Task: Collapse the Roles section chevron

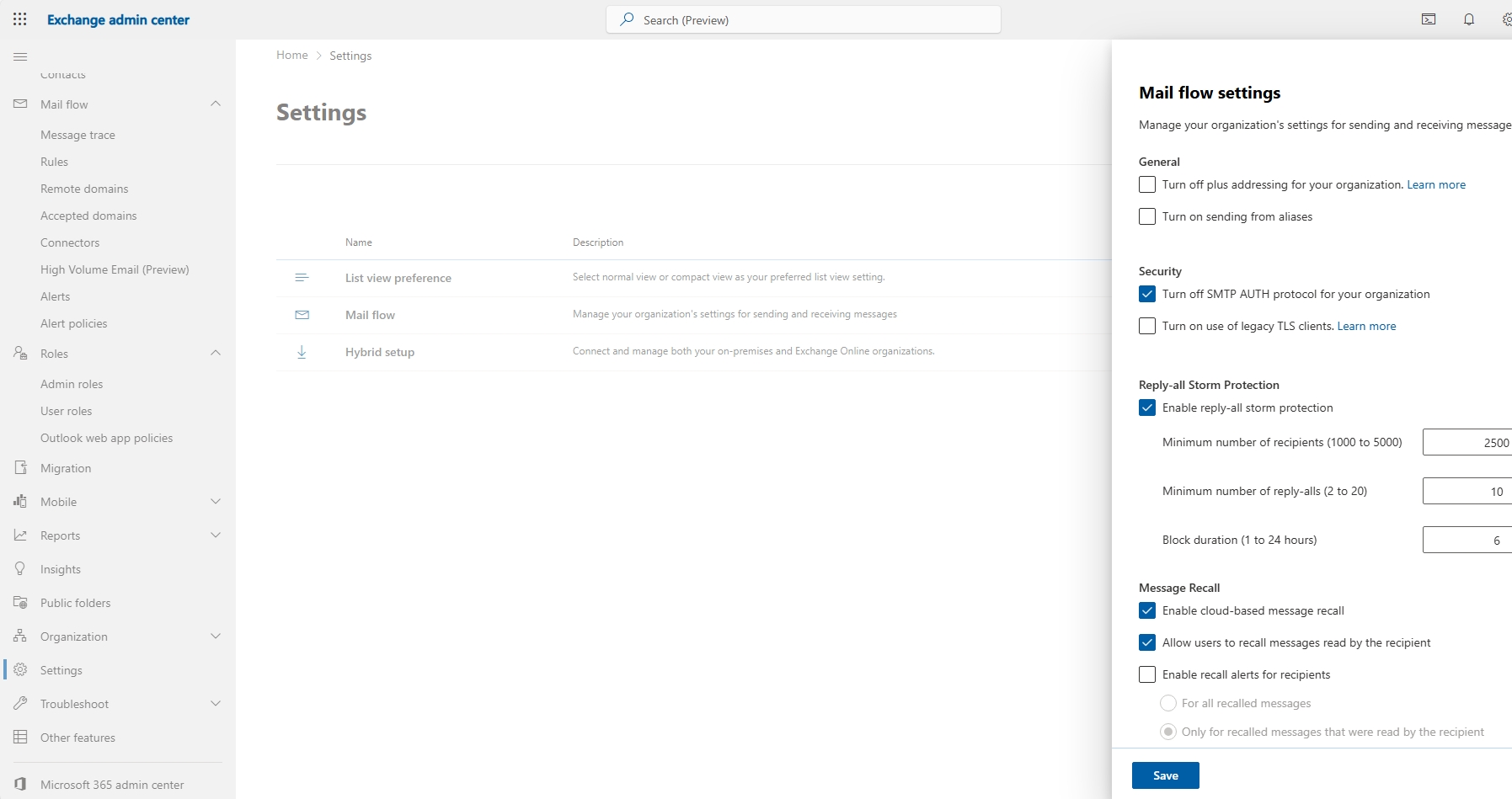Action: coord(216,353)
